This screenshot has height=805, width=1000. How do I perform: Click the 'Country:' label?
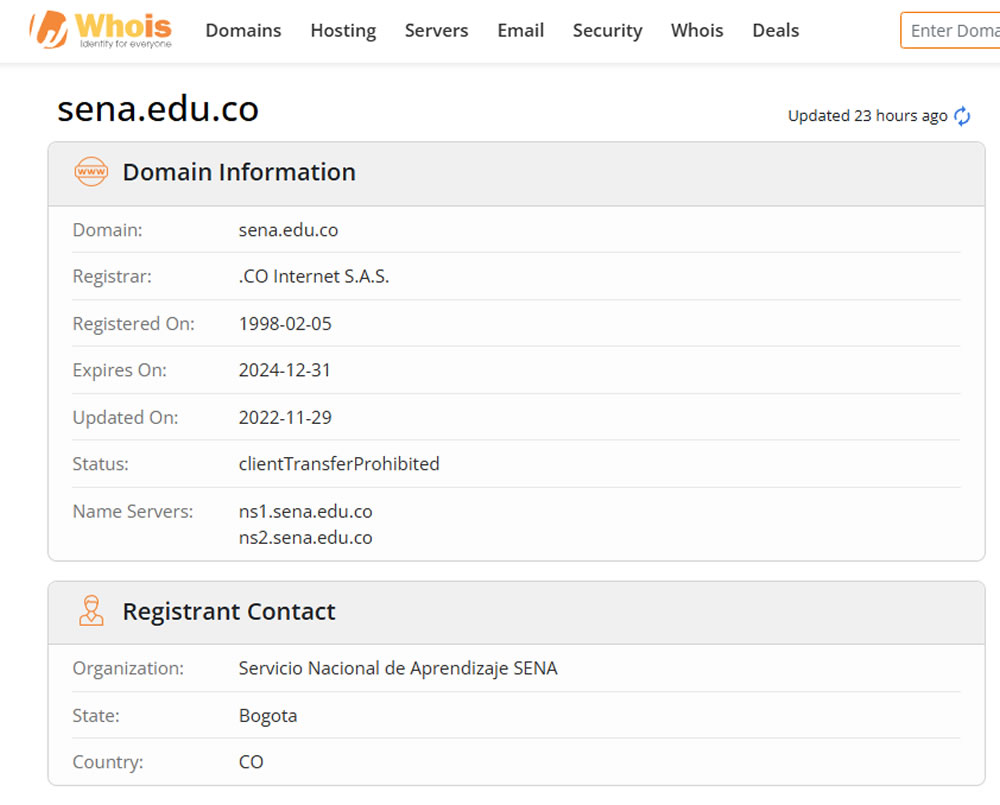(x=108, y=762)
